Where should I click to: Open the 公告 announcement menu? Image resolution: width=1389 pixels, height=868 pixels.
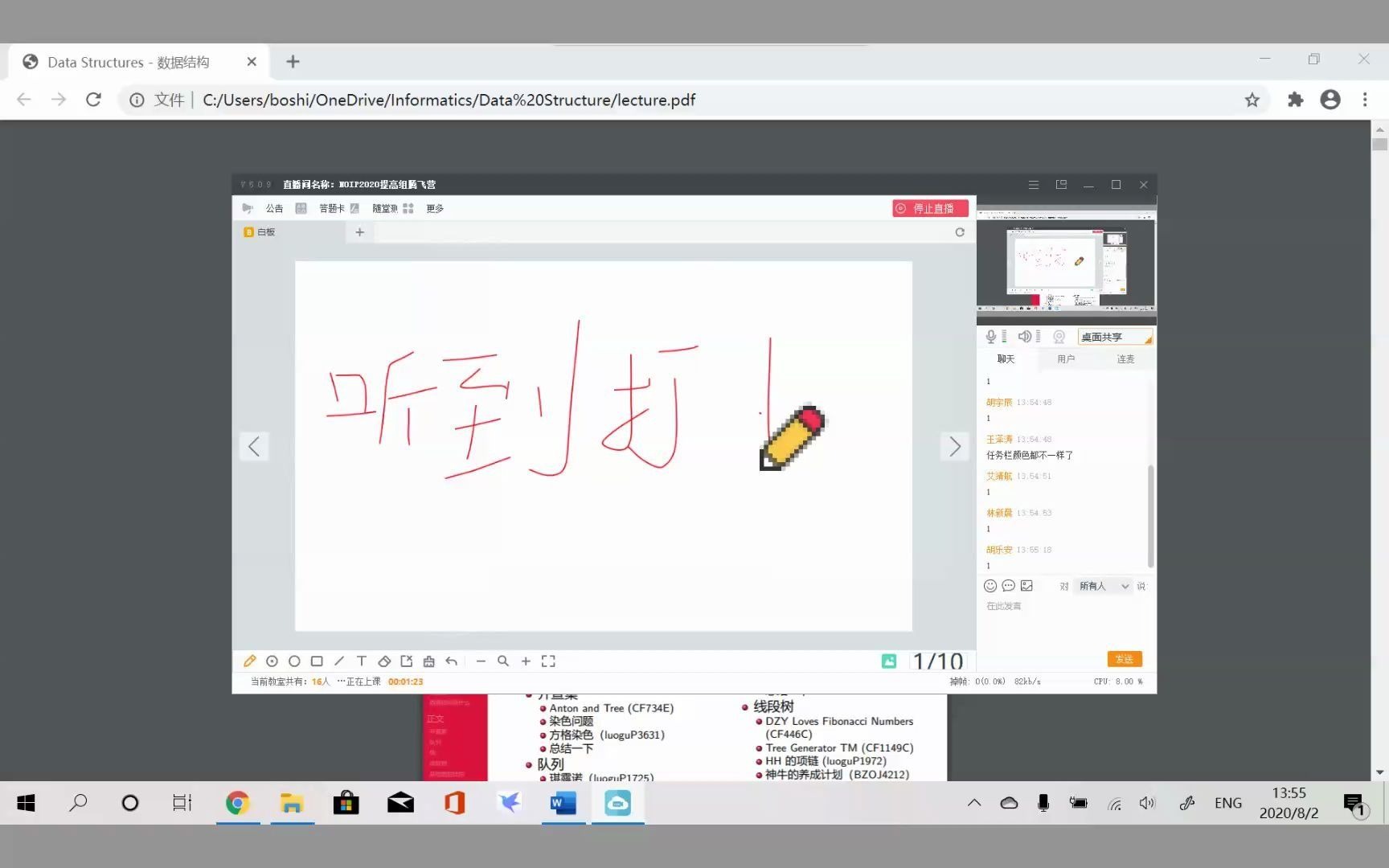point(274,208)
